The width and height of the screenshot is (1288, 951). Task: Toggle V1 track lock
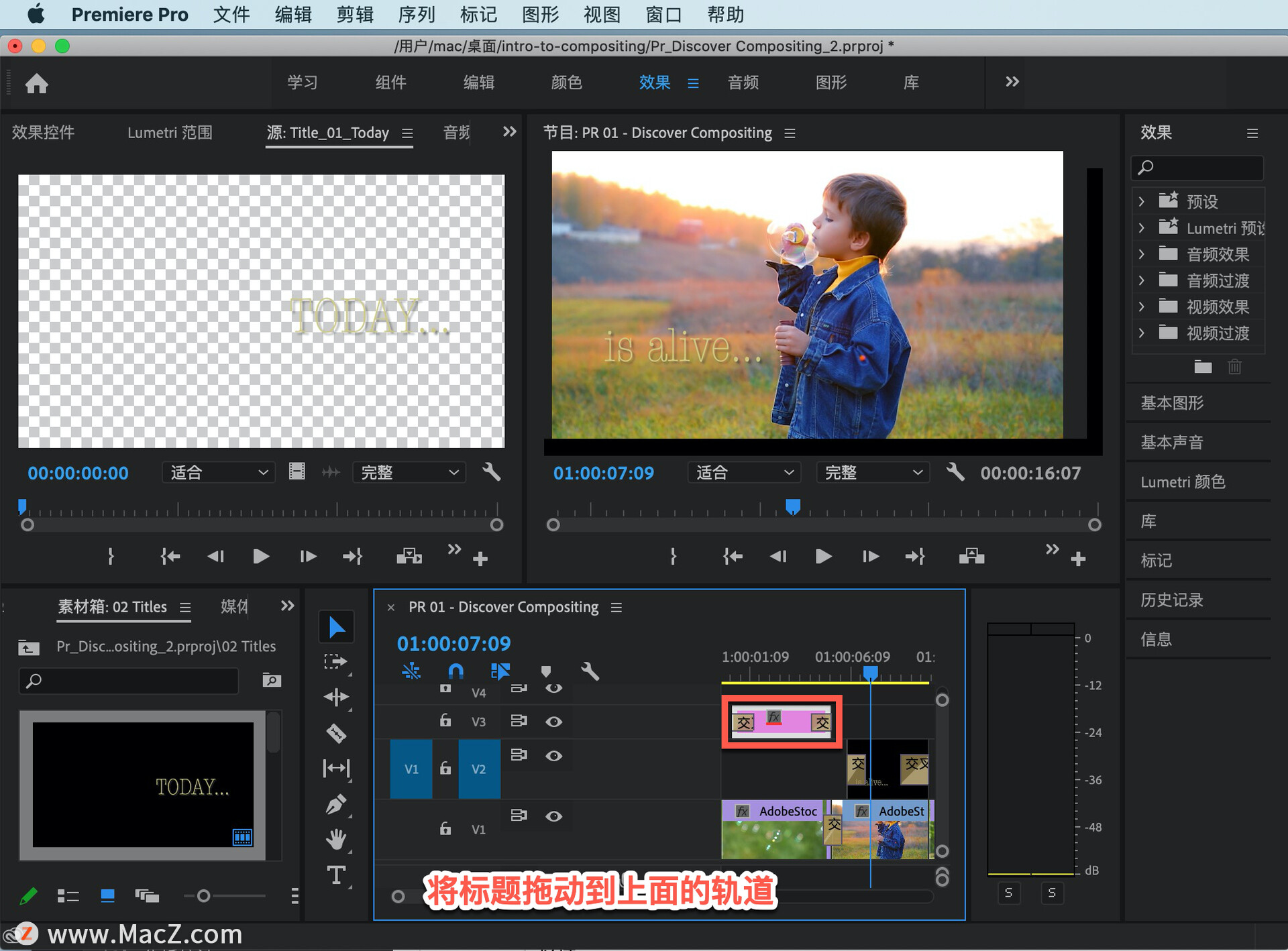[x=445, y=828]
